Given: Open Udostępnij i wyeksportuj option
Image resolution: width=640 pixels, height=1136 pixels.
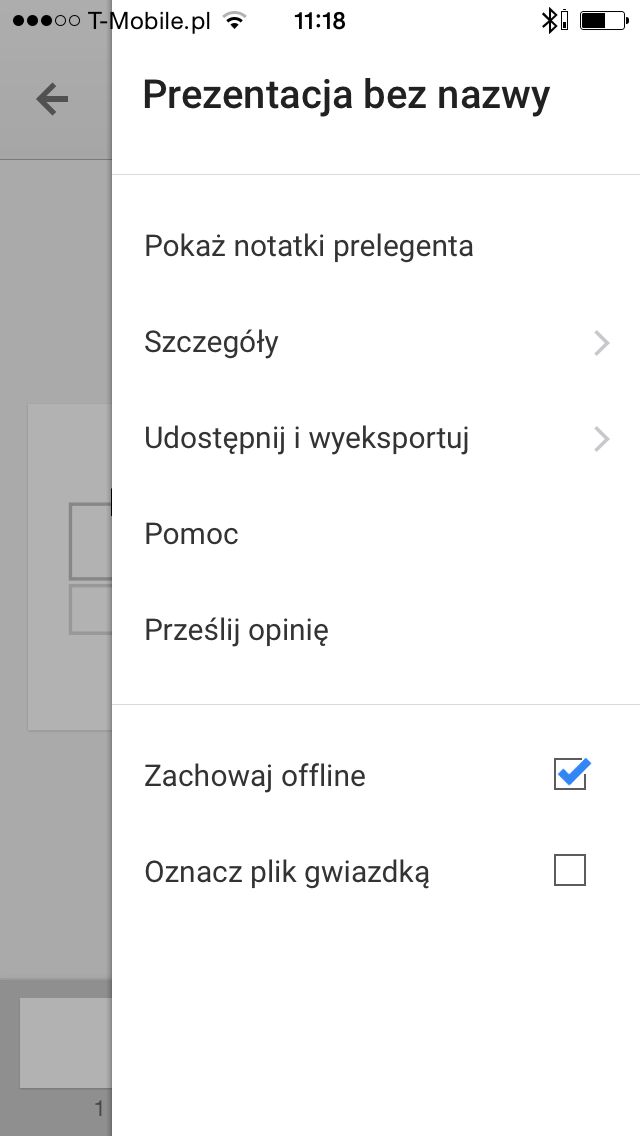Looking at the screenshot, I should click(375, 438).
